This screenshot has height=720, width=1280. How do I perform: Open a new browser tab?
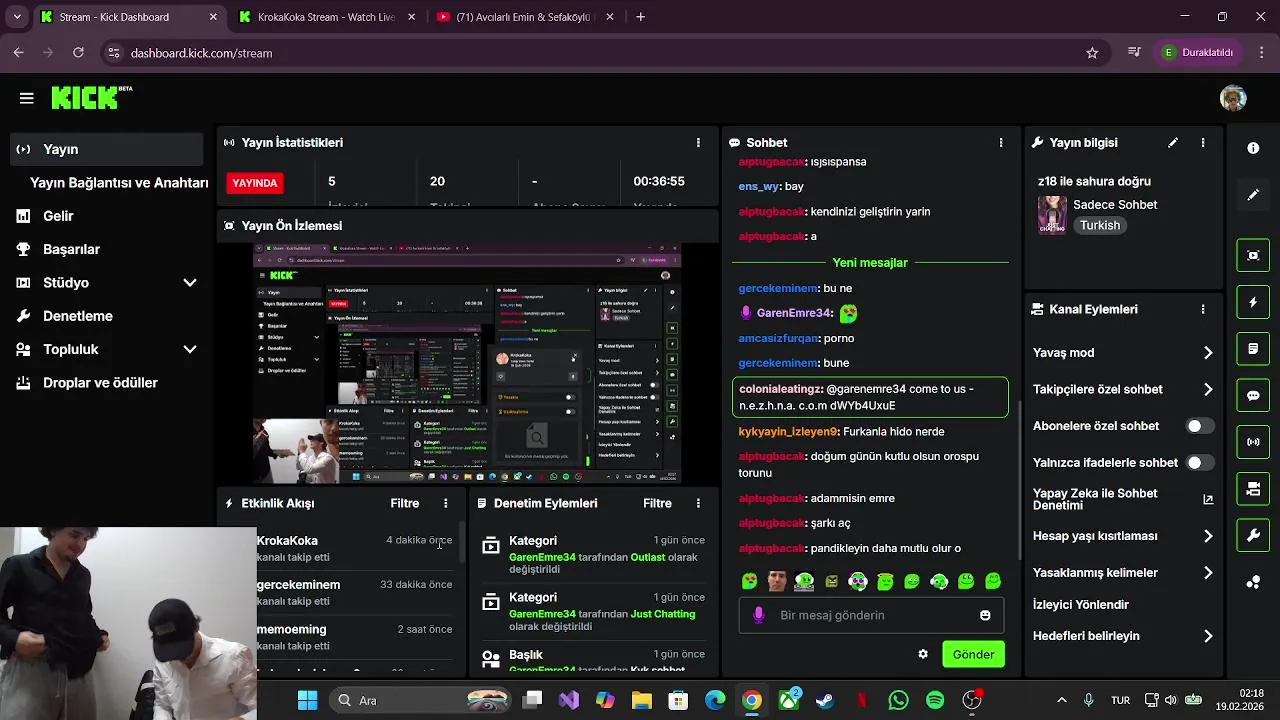640,17
